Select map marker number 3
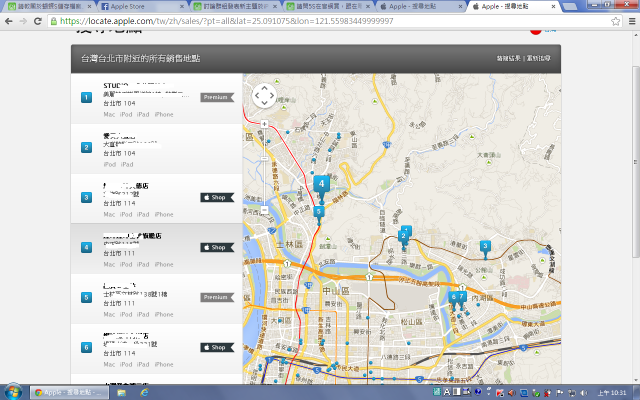 click(x=485, y=247)
